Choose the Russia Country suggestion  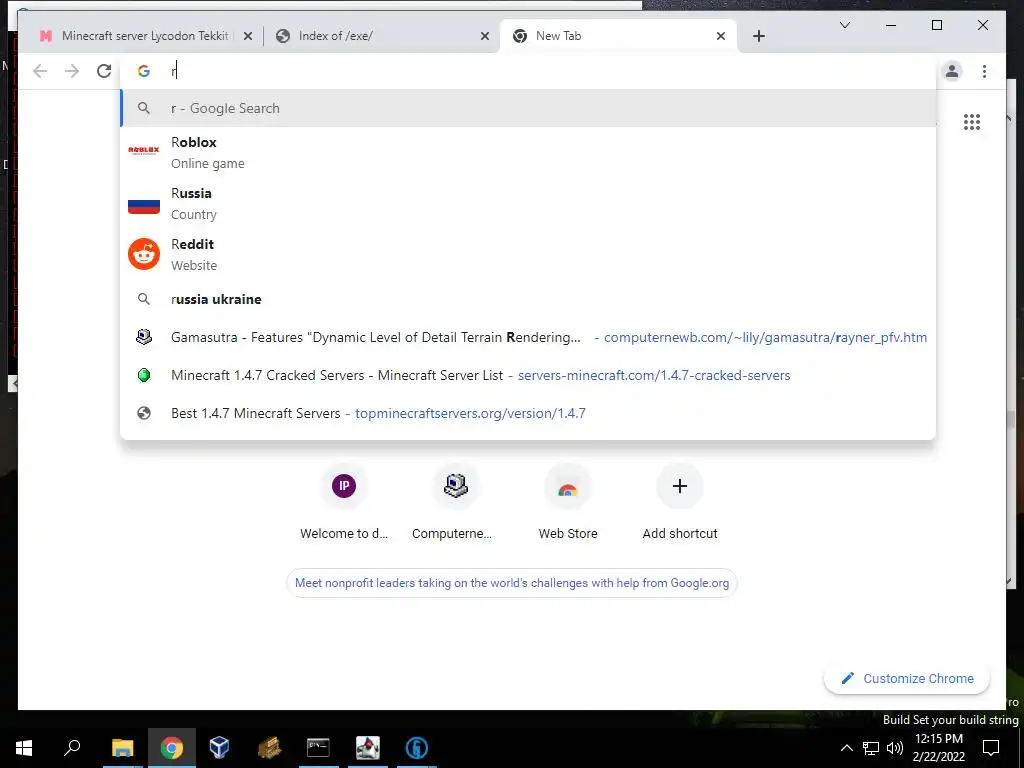point(528,203)
